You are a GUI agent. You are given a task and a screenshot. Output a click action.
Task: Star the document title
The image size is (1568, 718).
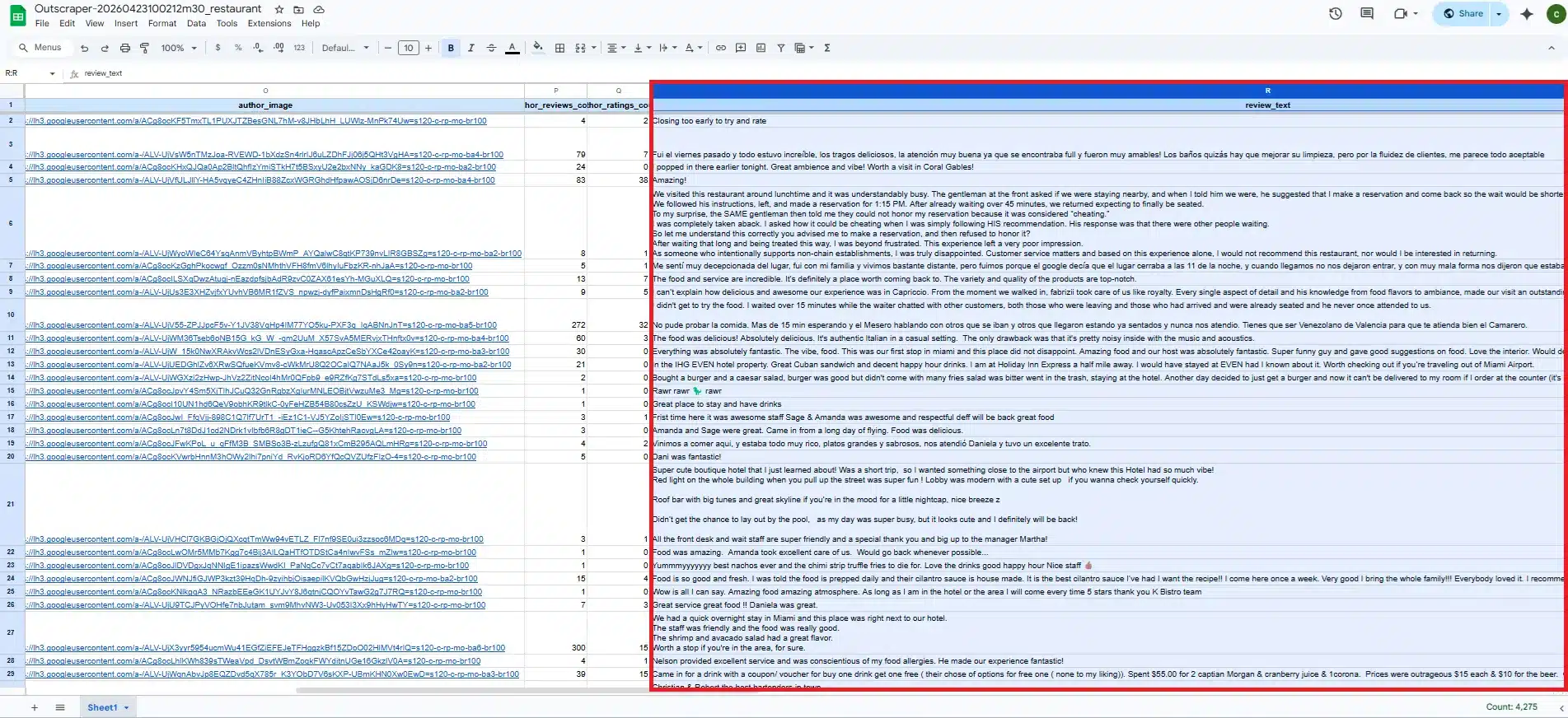tap(279, 9)
